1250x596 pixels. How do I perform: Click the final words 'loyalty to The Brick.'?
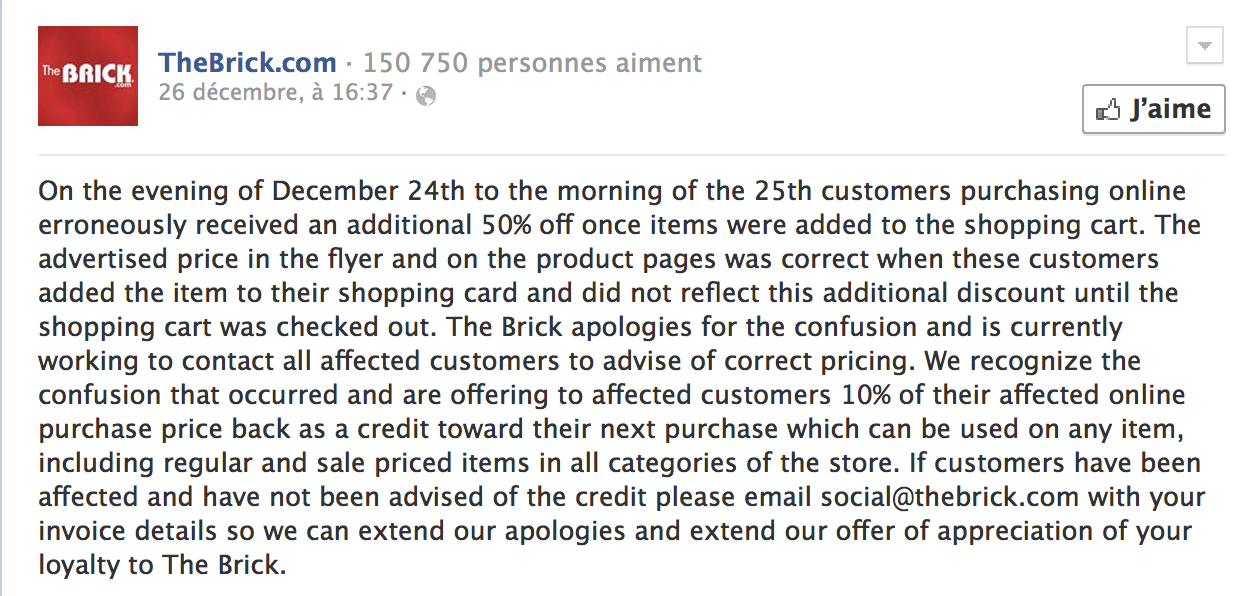click(162, 565)
